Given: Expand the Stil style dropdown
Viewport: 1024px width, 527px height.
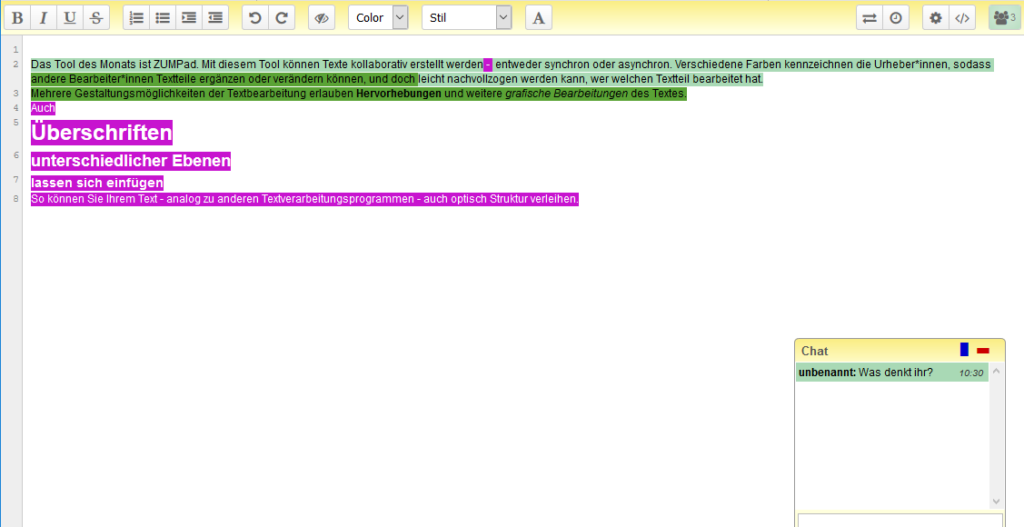Looking at the screenshot, I should [x=466, y=18].
